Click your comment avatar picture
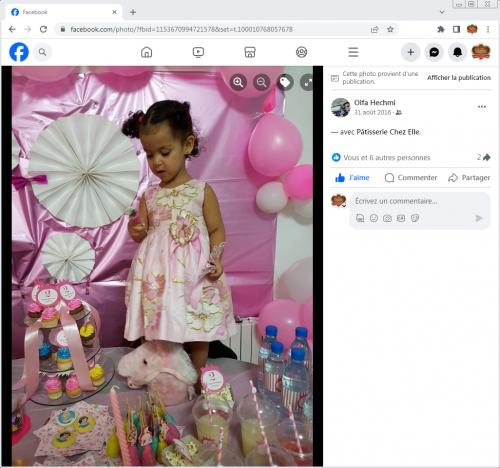This screenshot has width=500, height=468. point(338,201)
